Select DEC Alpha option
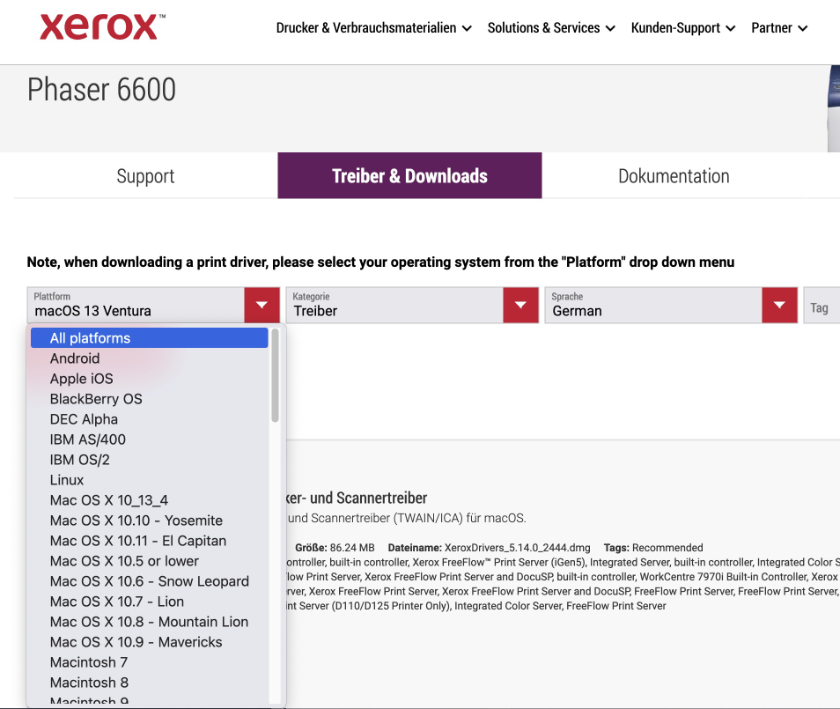The height and width of the screenshot is (709, 840). click(x=149, y=419)
